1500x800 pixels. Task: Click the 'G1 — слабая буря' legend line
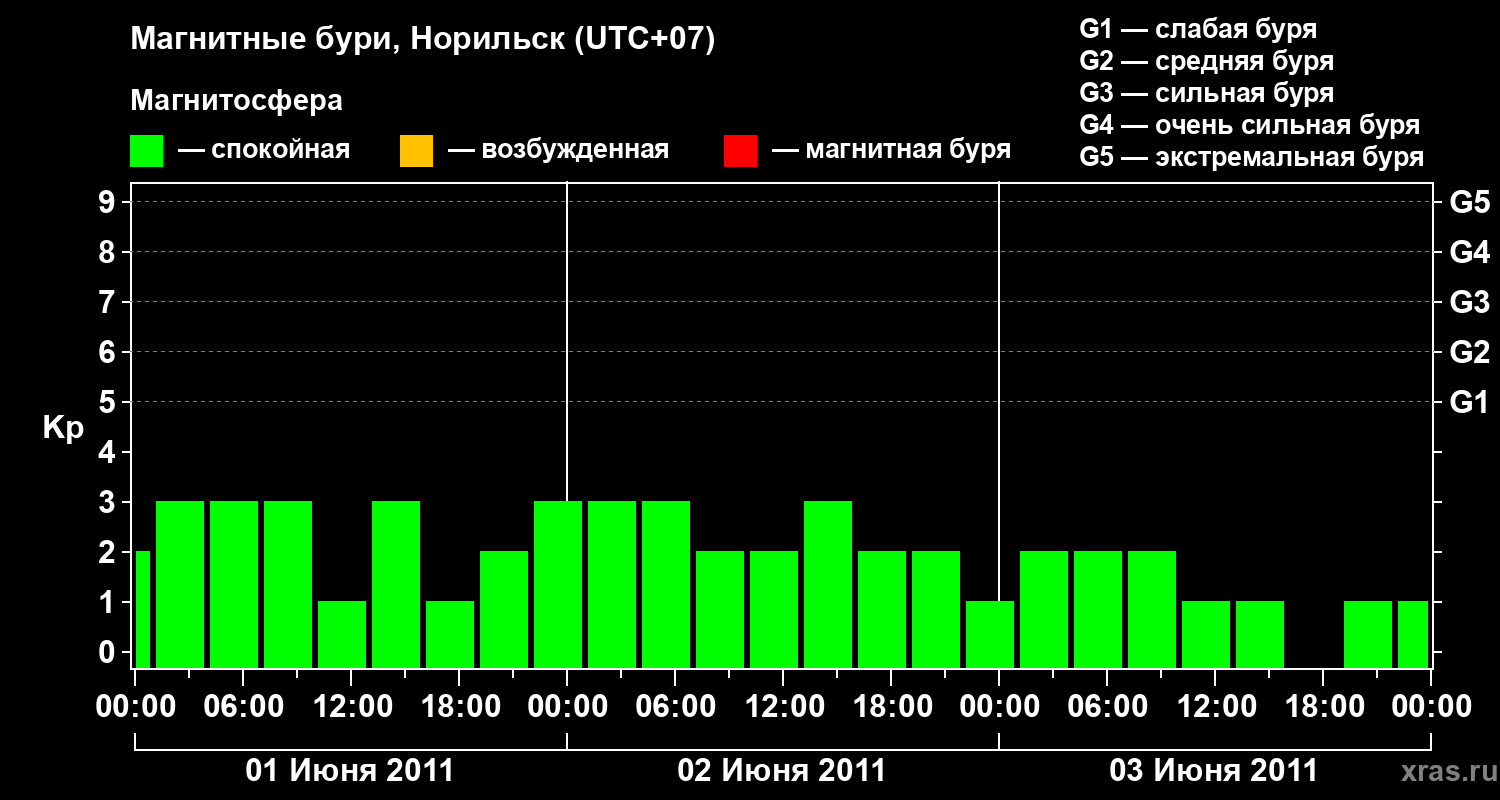pos(1198,28)
